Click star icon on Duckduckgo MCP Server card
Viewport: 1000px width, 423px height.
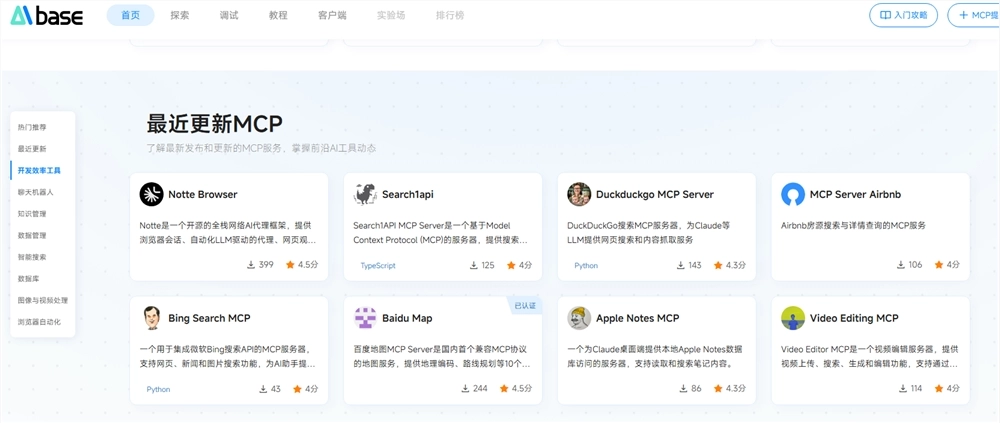pos(717,265)
